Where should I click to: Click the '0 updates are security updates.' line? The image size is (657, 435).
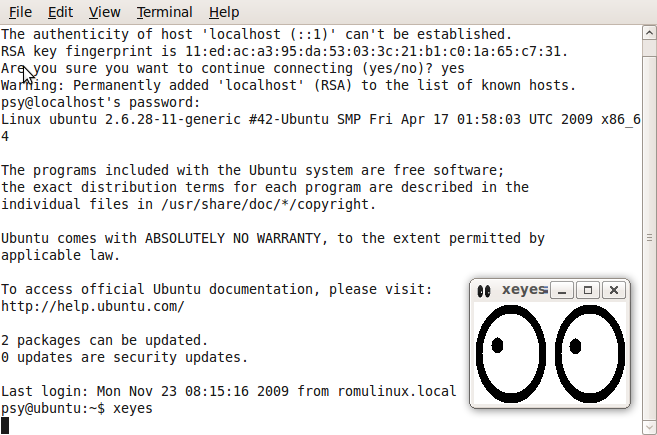pos(124,357)
